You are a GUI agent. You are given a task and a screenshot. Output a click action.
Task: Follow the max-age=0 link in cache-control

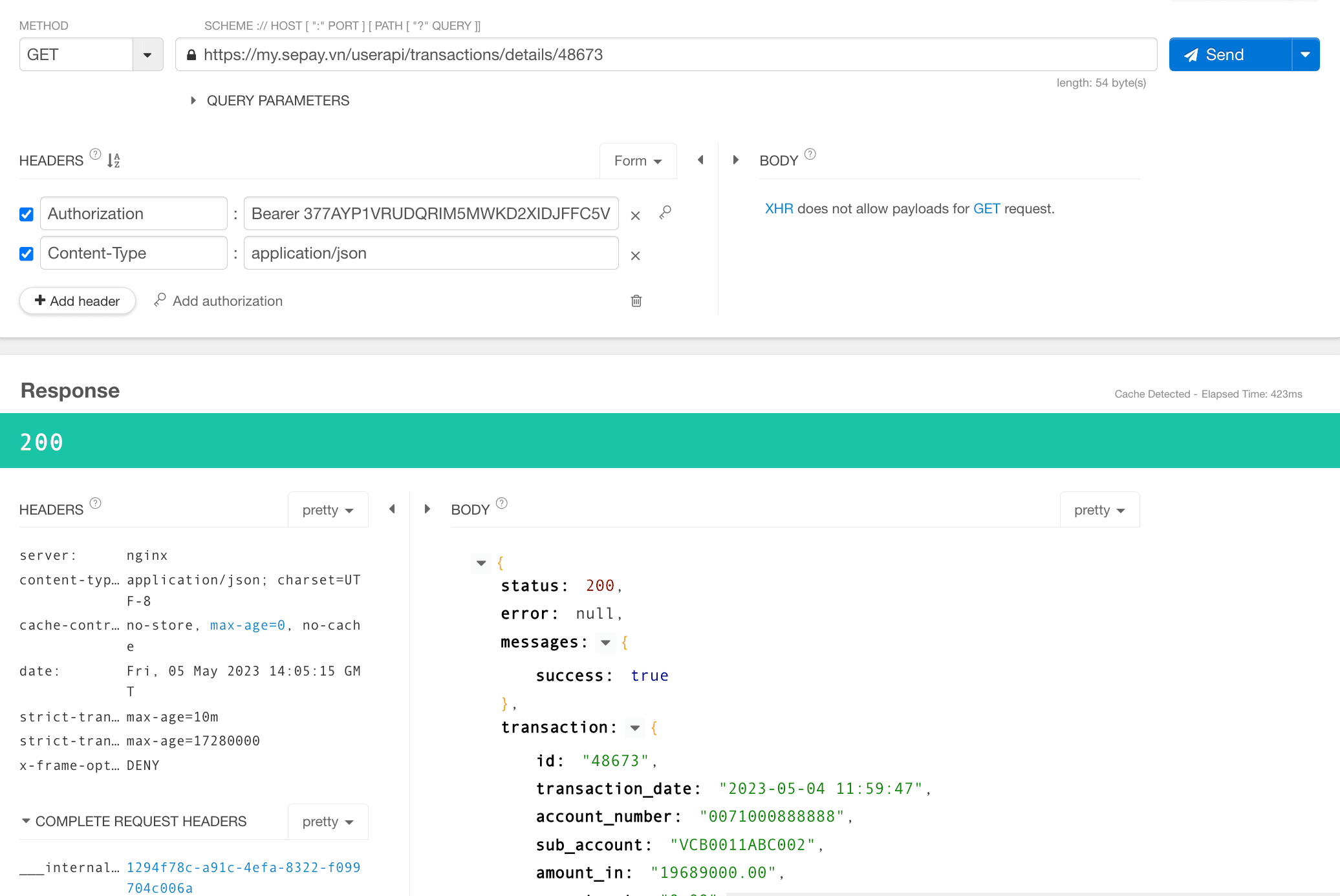point(246,624)
